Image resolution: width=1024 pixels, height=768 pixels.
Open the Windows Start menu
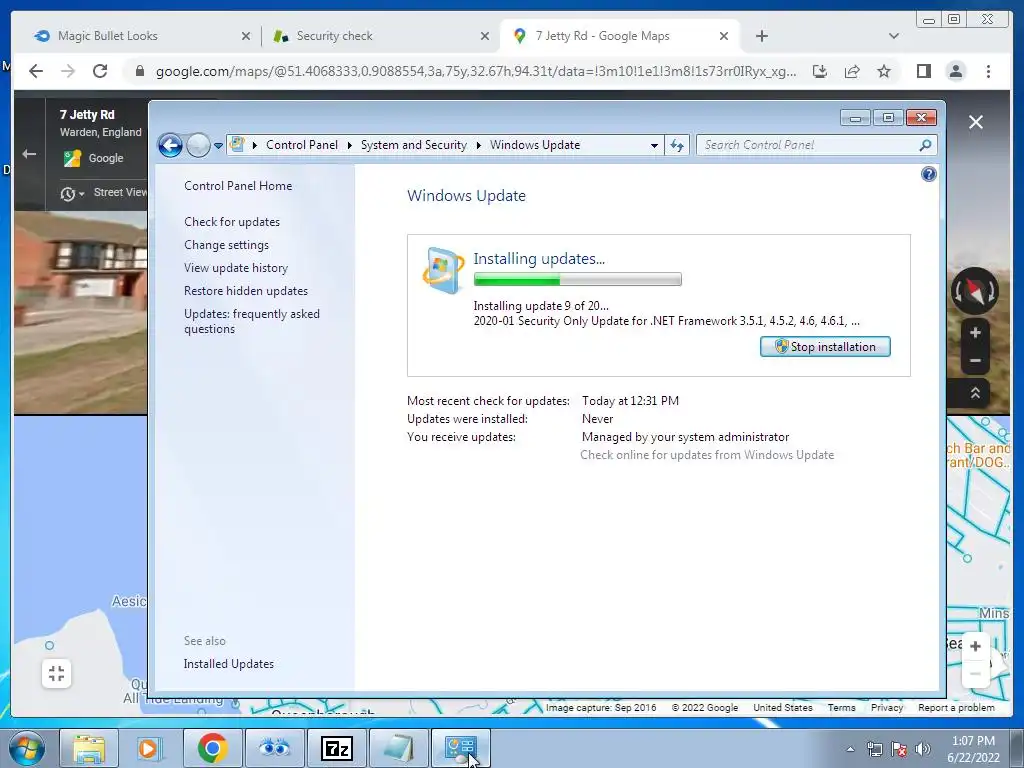(x=27, y=748)
